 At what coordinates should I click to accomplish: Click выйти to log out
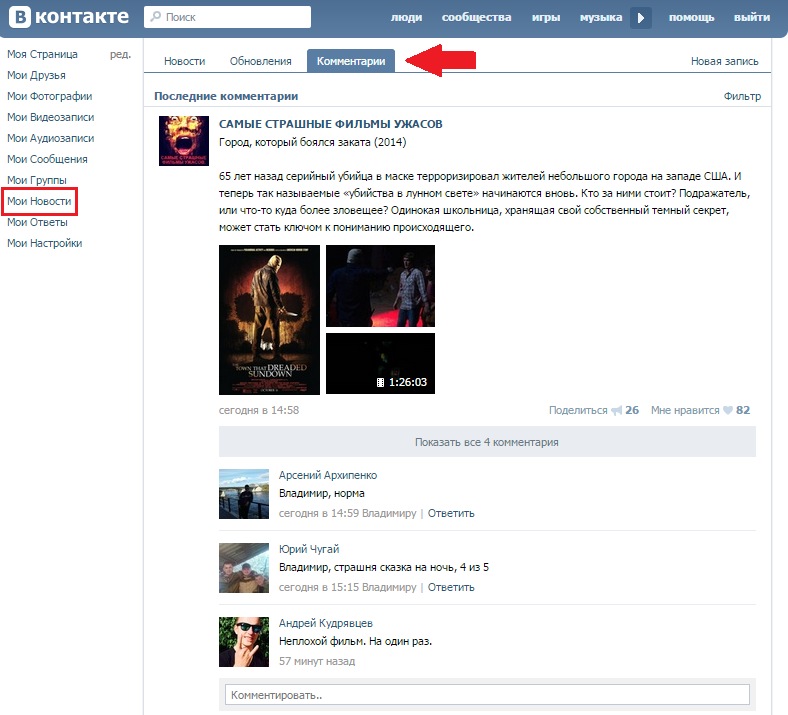[x=751, y=18]
